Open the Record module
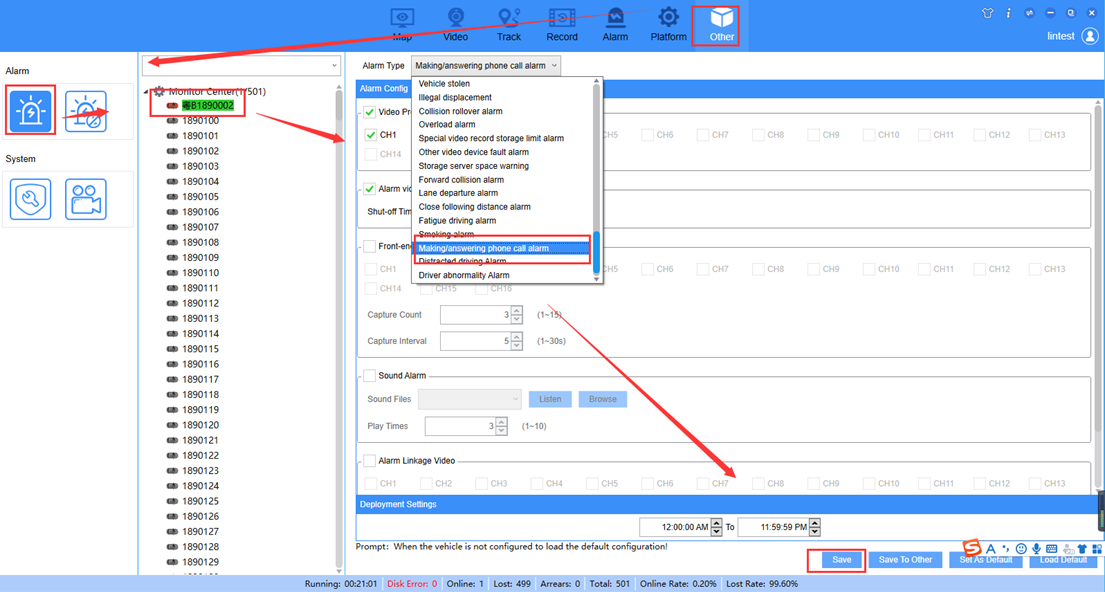The height and width of the screenshot is (592, 1105). pyautogui.click(x=562, y=25)
